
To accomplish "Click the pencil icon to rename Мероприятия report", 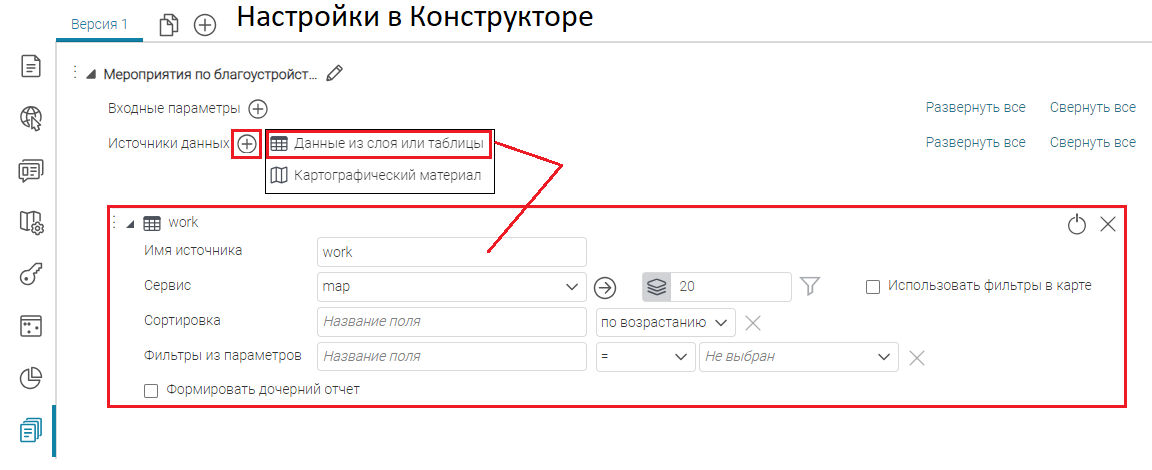I will pyautogui.click(x=335, y=73).
